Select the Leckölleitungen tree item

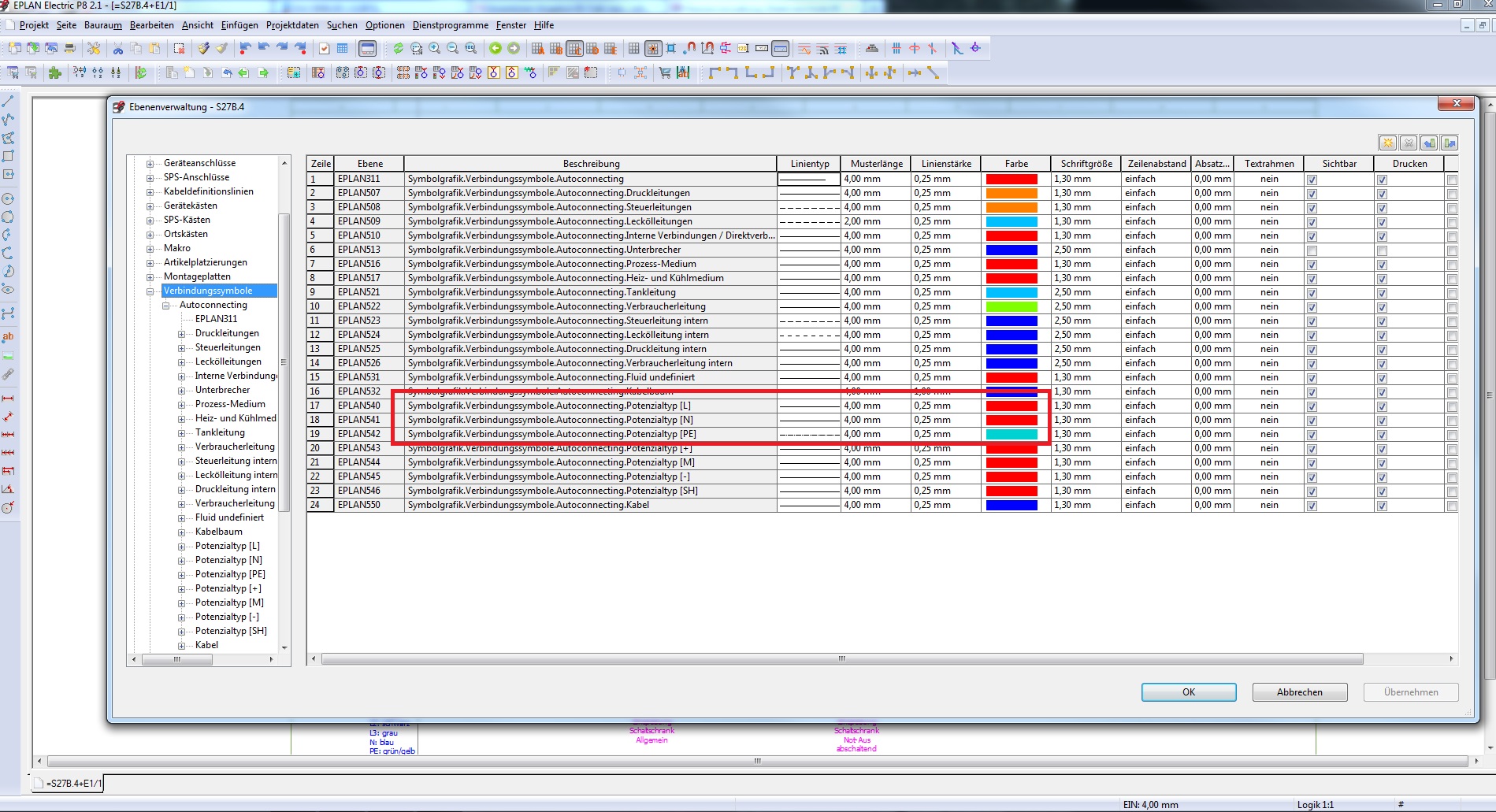[228, 362]
